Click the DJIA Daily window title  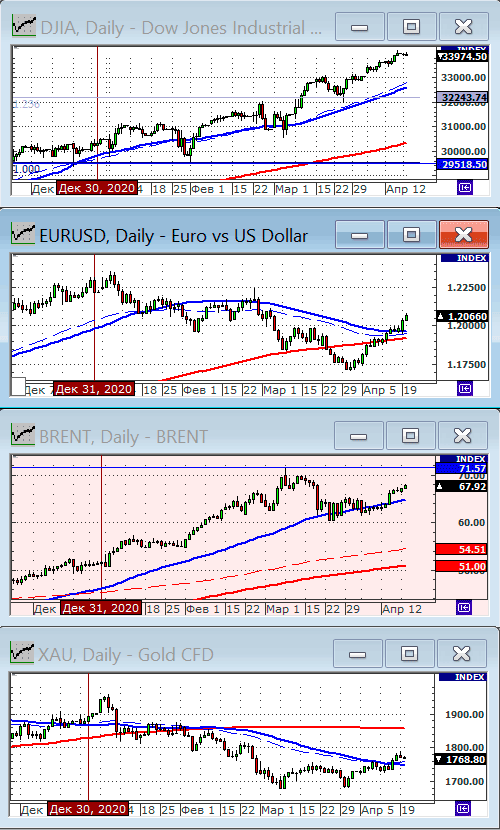[x=181, y=28]
